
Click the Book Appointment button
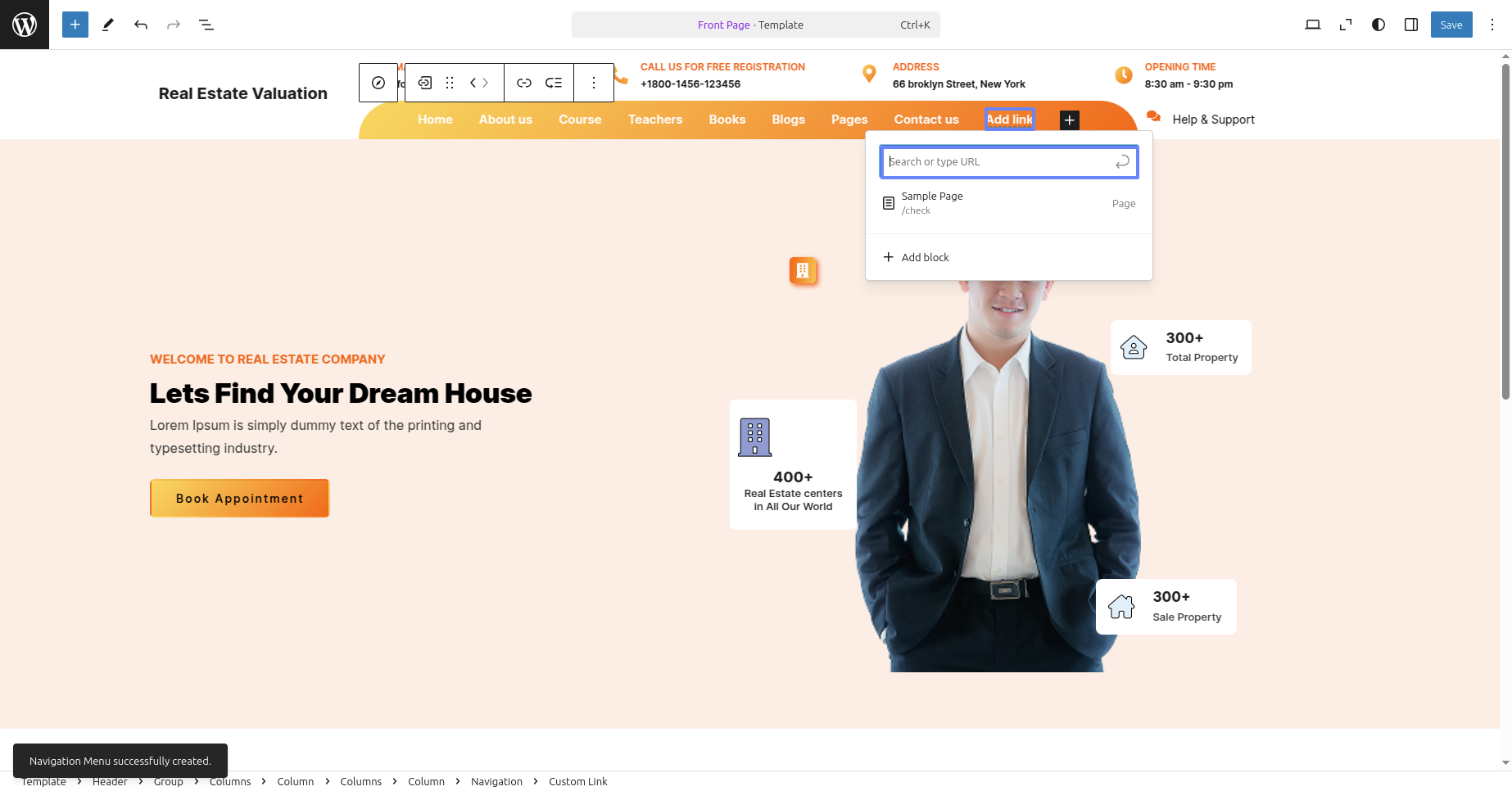[239, 498]
